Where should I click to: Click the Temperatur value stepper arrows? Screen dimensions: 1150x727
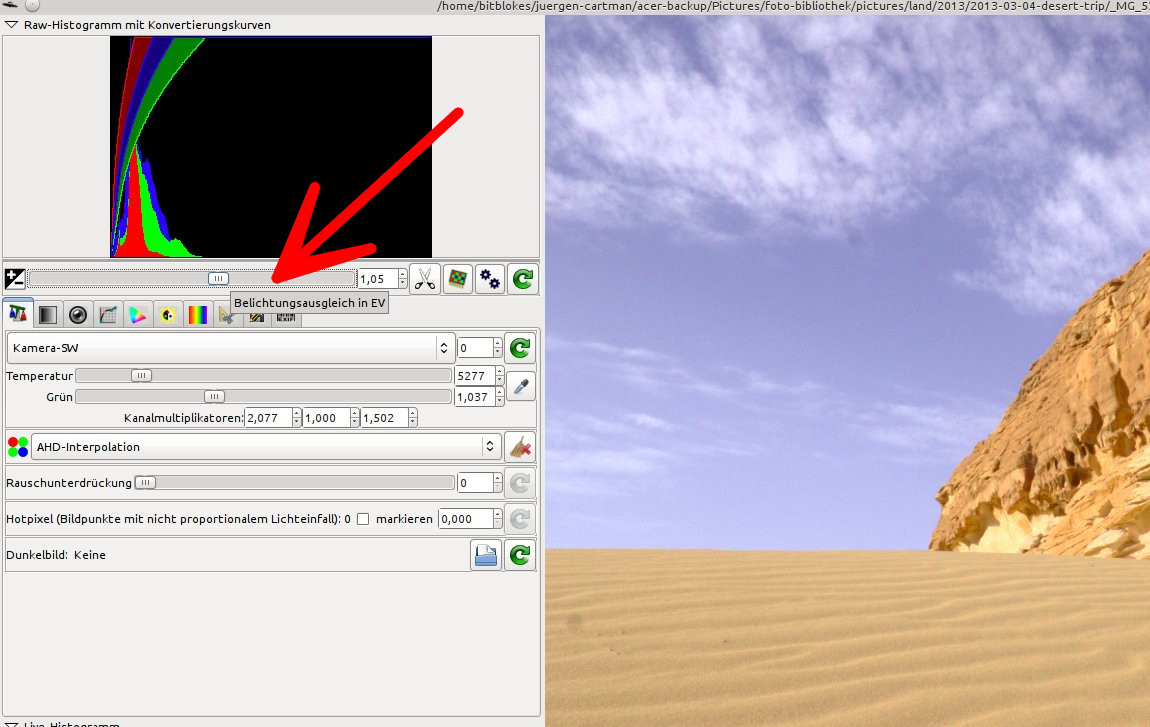tap(499, 376)
